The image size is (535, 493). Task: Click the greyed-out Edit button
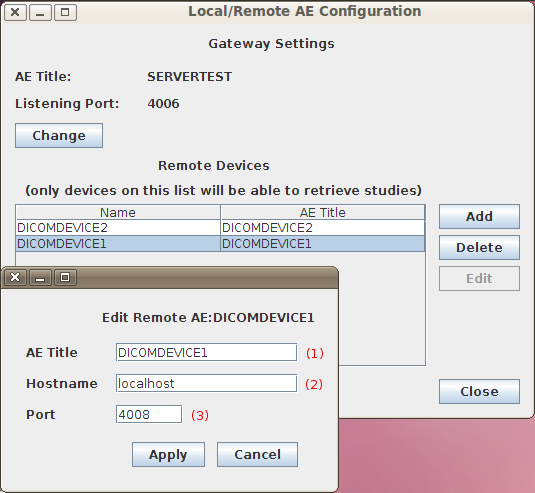[x=479, y=278]
